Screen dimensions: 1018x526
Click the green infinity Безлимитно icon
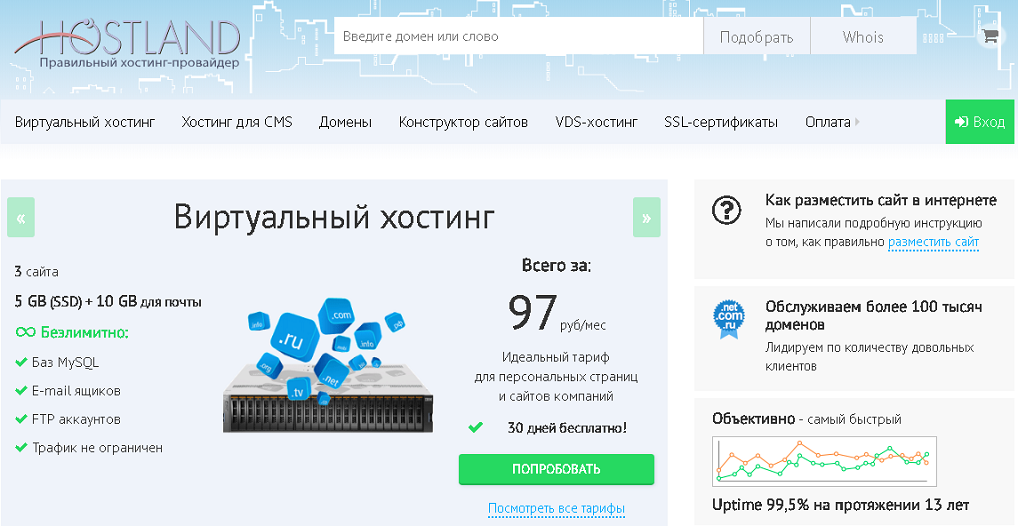[25, 332]
